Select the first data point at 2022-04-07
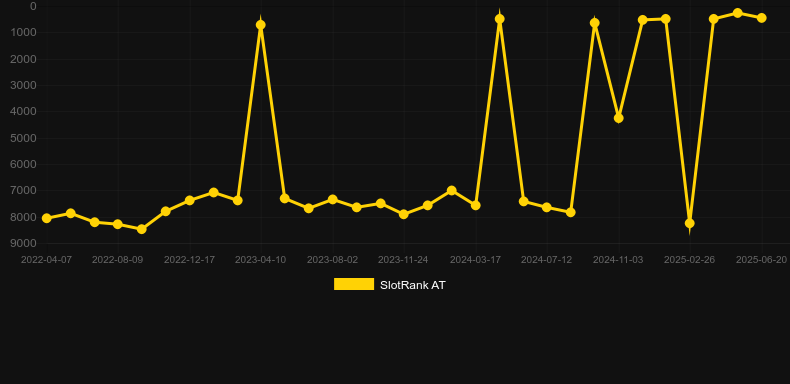790x384 pixels. [x=46, y=218]
